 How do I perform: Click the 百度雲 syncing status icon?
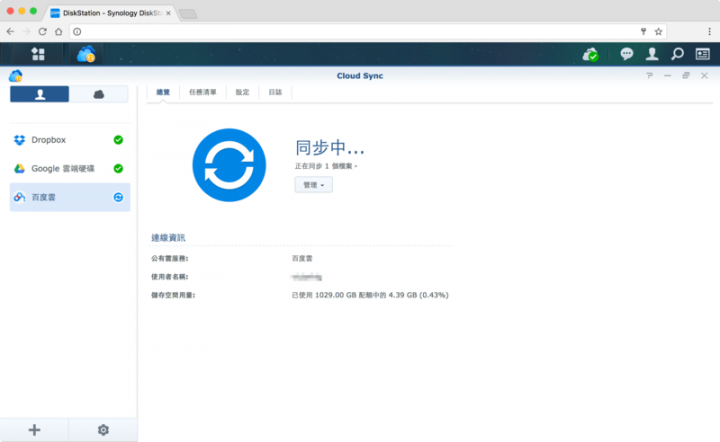[x=118, y=197]
